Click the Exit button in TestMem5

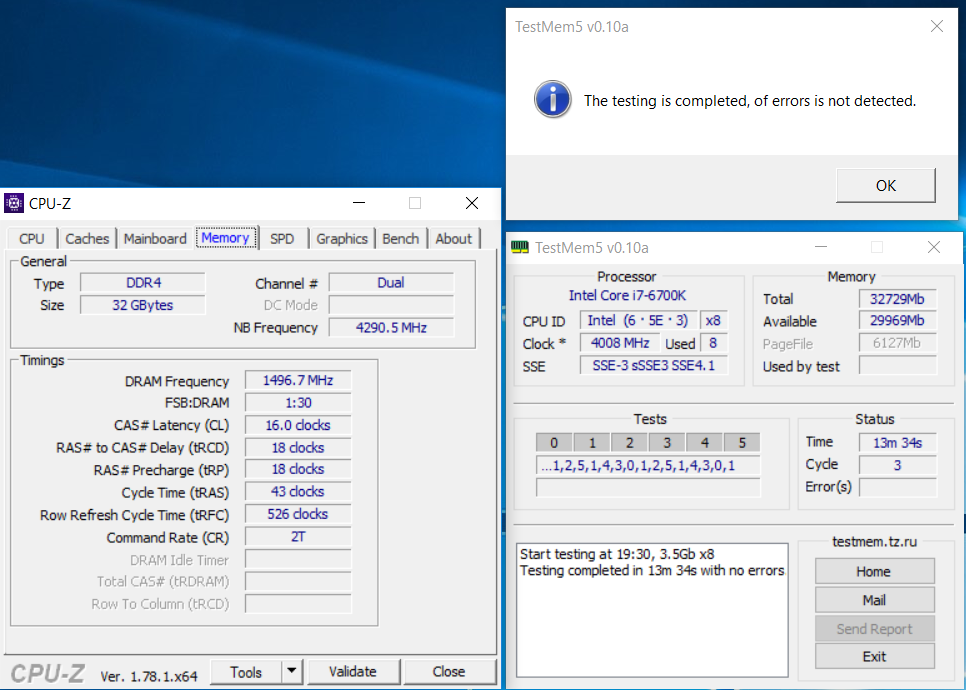point(874,656)
